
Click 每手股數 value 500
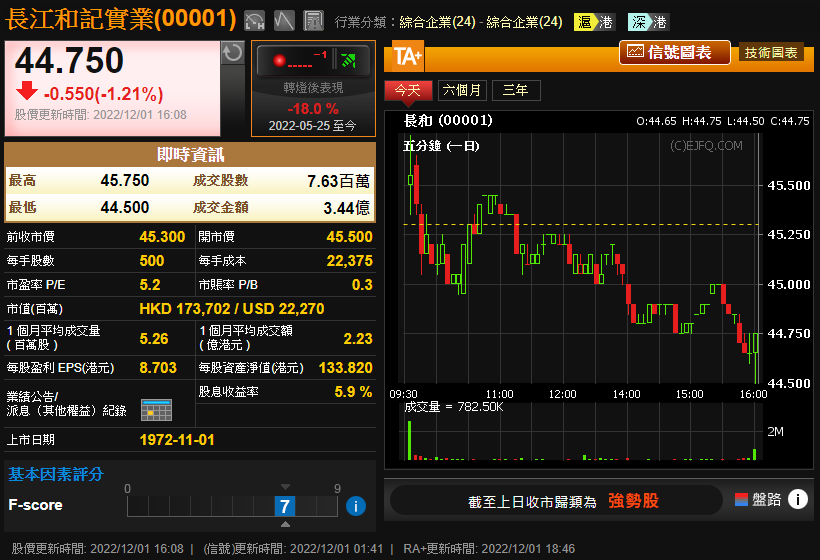(x=152, y=261)
